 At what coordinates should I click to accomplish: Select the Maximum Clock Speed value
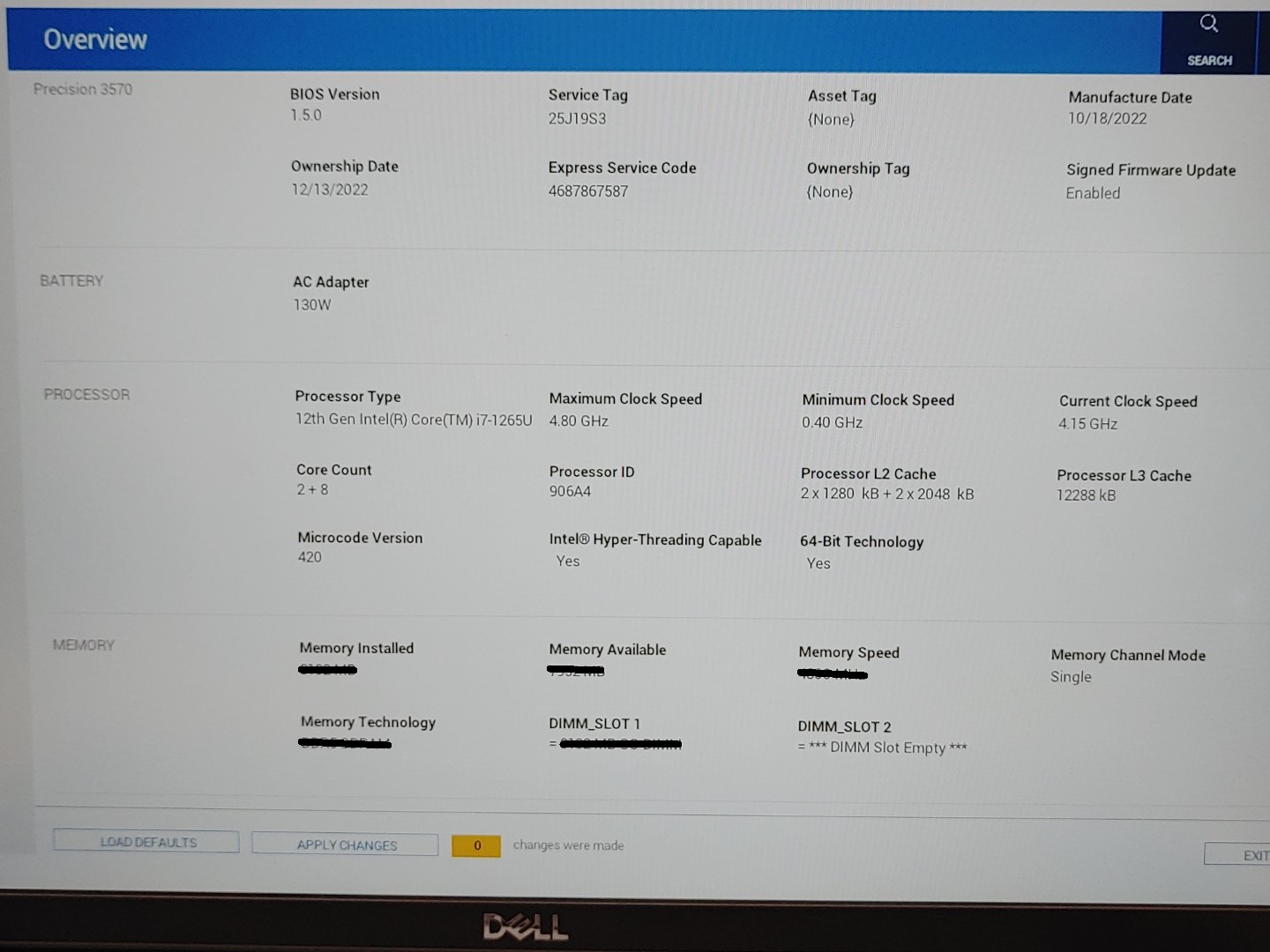pos(579,420)
